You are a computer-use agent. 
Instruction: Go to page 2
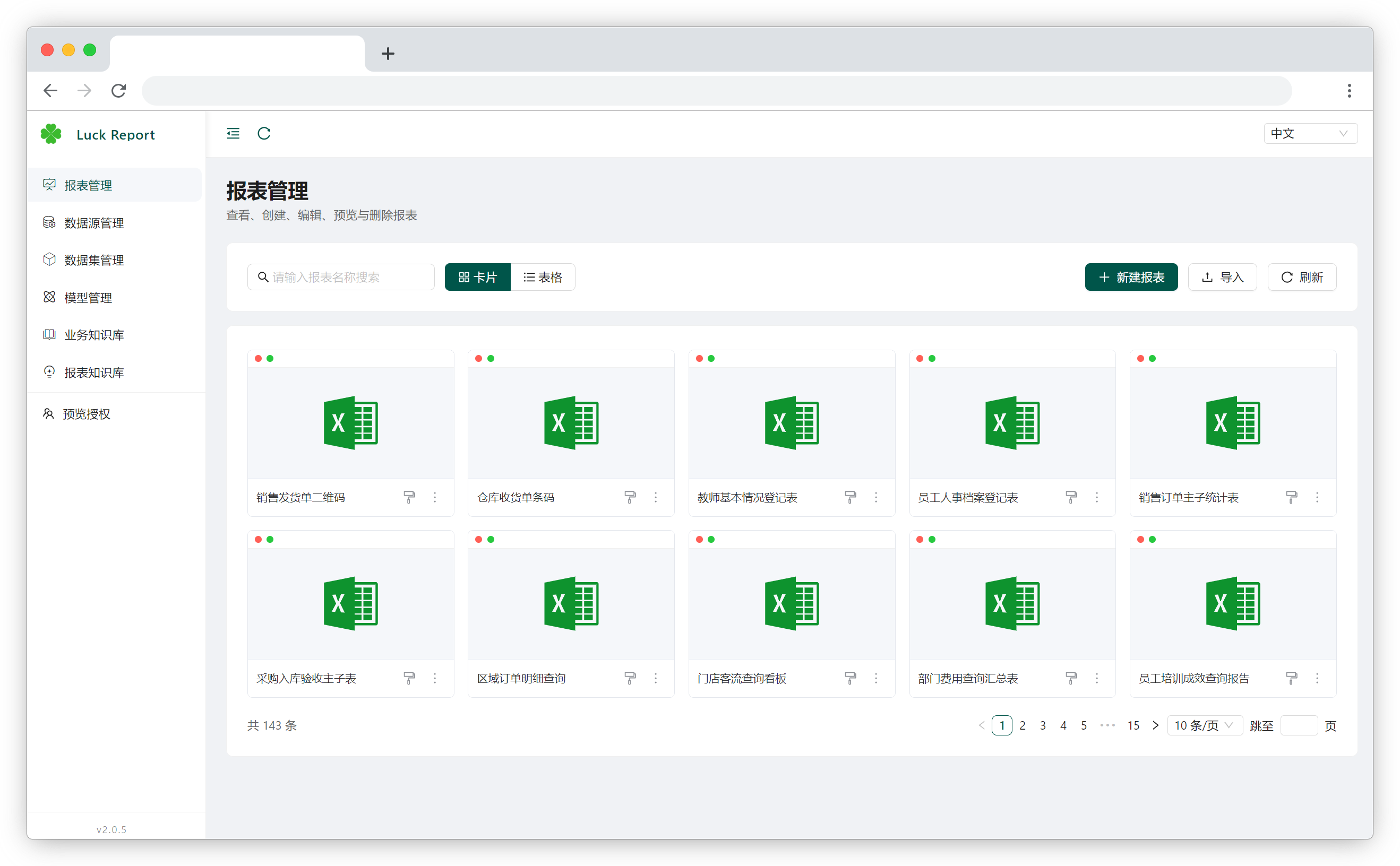[1023, 726]
